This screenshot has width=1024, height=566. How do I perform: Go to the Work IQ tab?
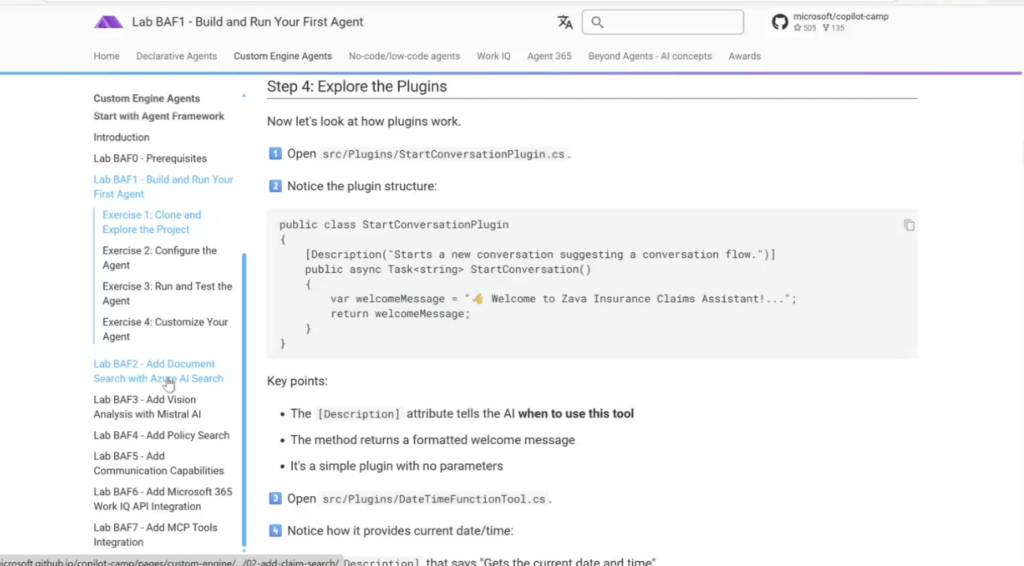tap(493, 56)
